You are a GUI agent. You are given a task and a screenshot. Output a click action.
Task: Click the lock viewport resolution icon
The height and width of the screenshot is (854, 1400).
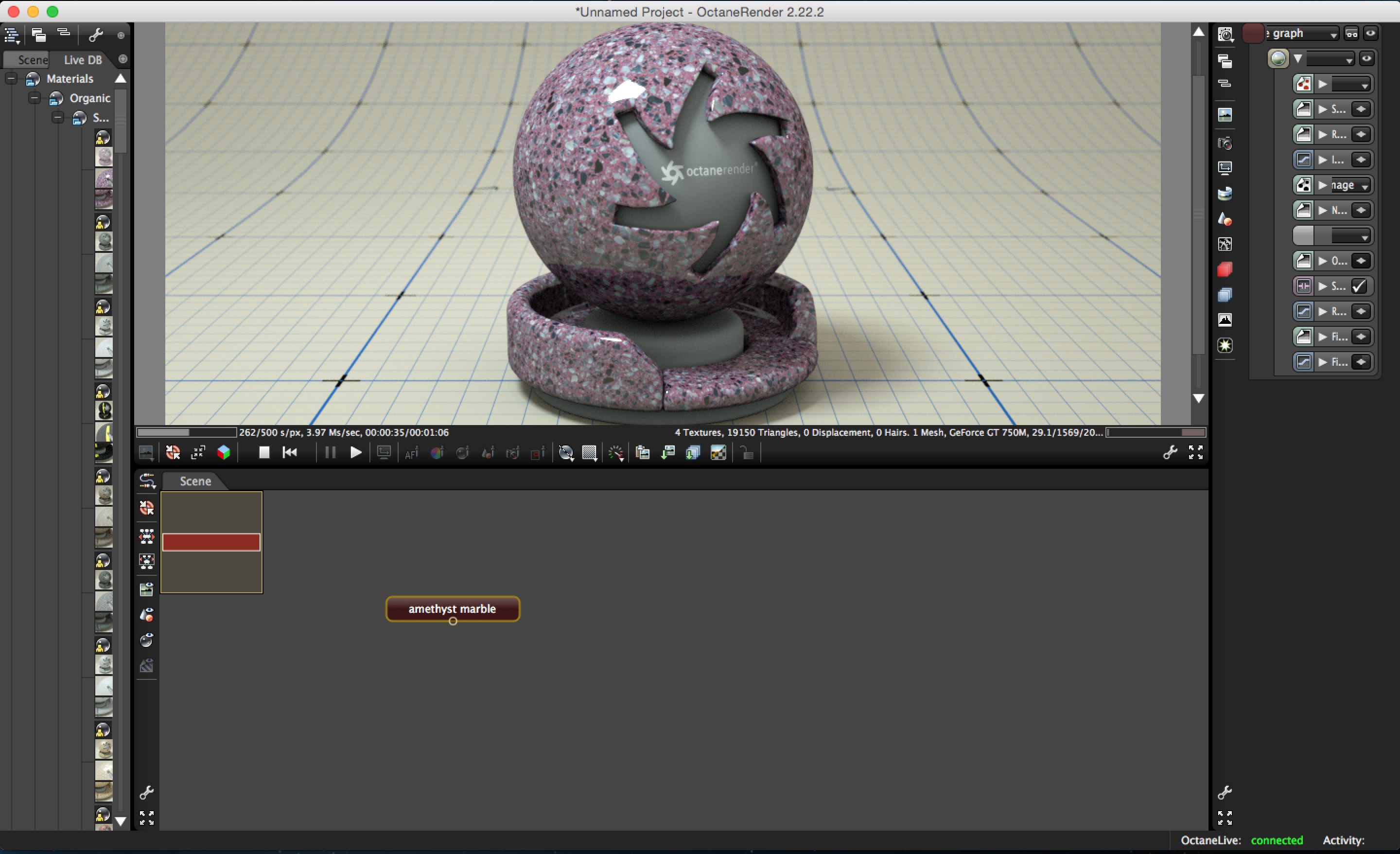coord(747,453)
